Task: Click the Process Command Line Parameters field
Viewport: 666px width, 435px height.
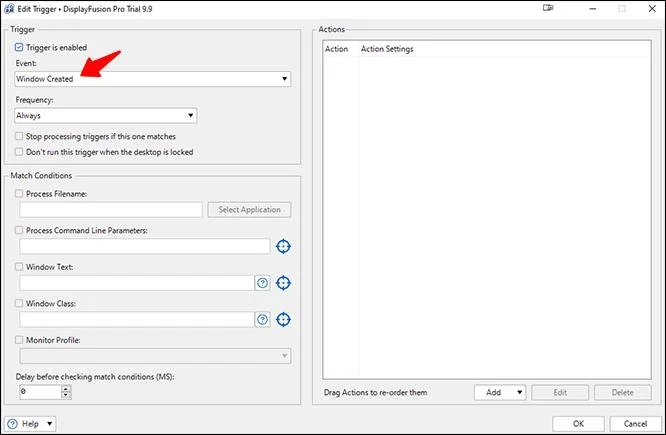Action: (144, 246)
